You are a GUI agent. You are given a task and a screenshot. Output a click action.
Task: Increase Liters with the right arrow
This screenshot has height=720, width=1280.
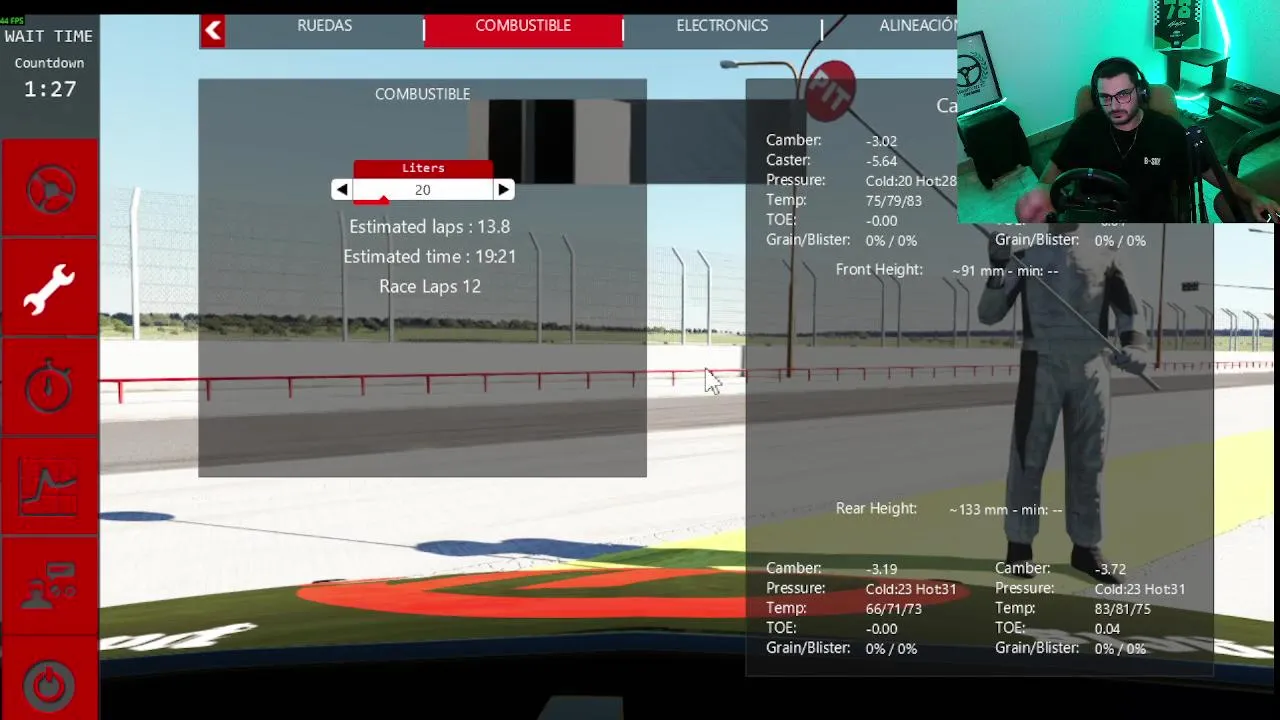503,189
